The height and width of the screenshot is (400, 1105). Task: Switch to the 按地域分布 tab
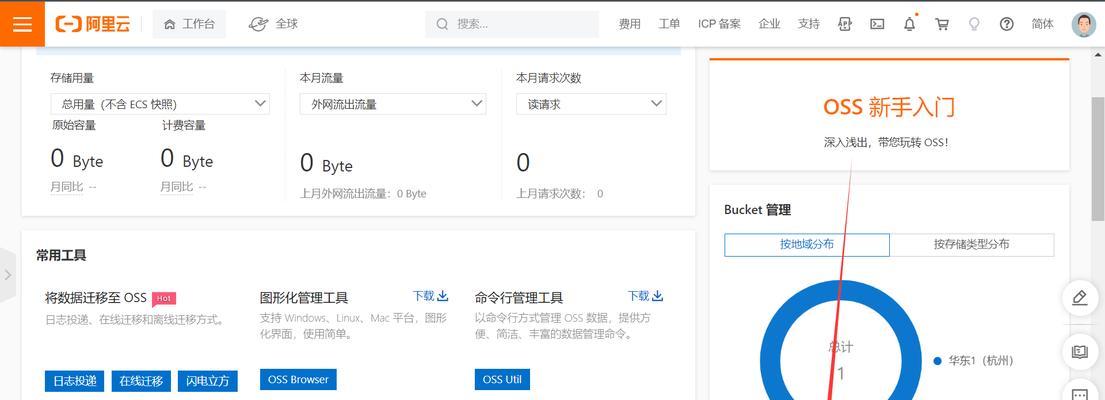click(x=807, y=244)
